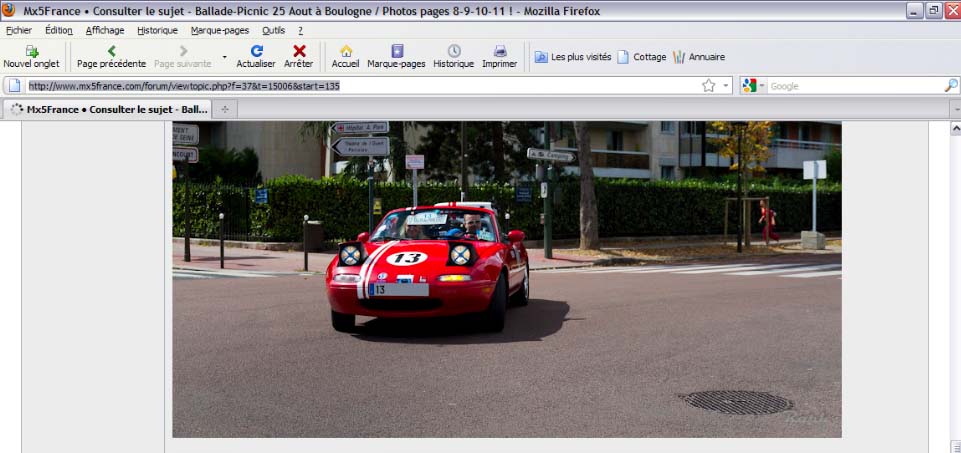
Task: Click the Firefox icon in title bar
Action: coord(9,10)
